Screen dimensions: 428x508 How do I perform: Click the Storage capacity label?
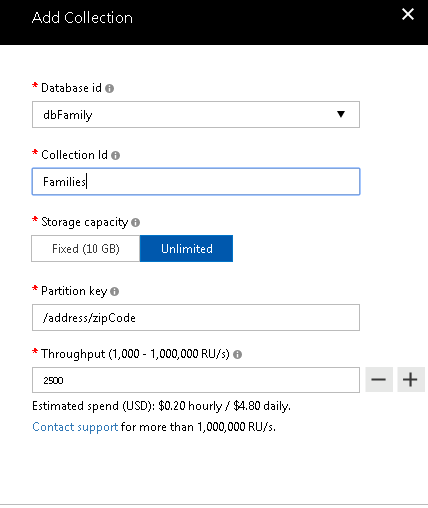coord(84,222)
